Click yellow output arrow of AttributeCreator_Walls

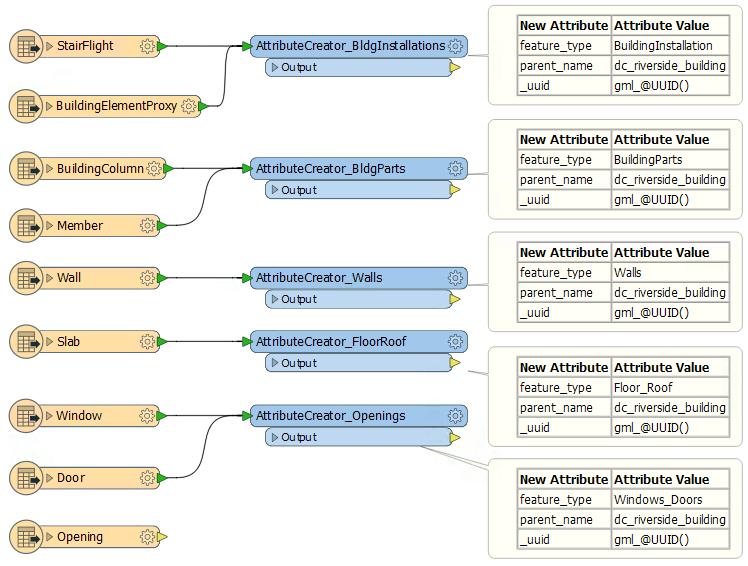coord(455,299)
